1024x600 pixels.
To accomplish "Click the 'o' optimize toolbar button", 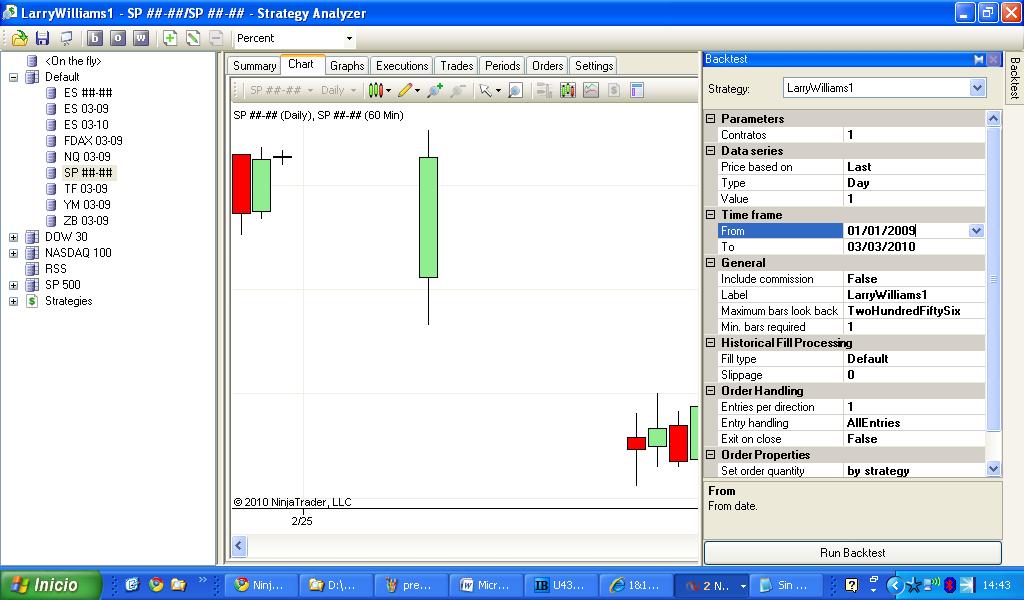I will pyautogui.click(x=118, y=38).
